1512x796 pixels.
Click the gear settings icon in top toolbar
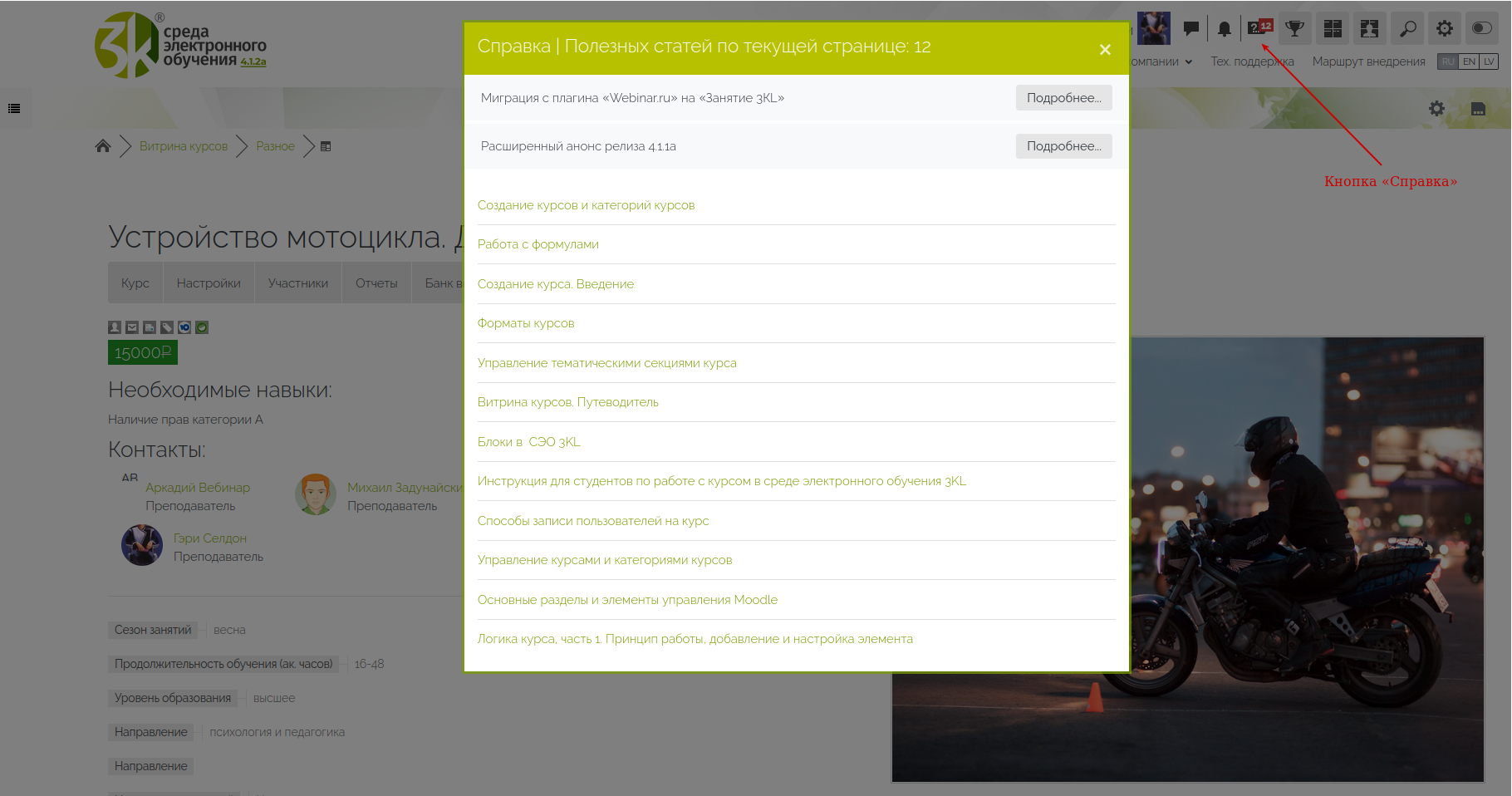coord(1445,29)
